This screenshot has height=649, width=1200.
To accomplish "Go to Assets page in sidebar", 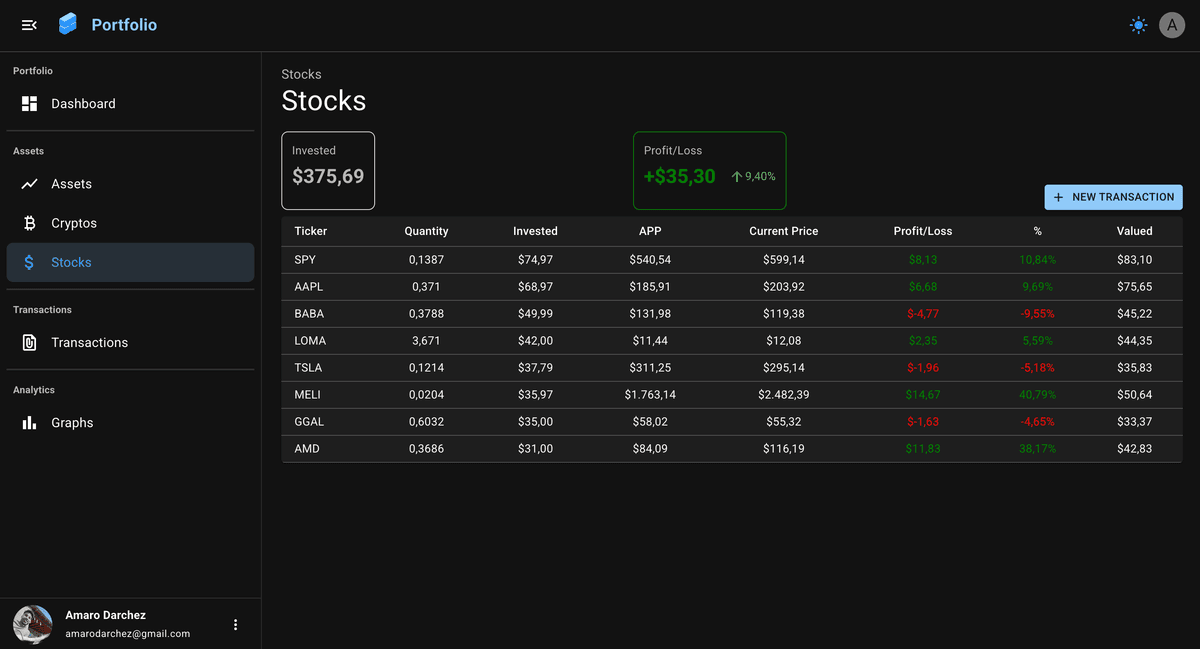I will point(130,184).
